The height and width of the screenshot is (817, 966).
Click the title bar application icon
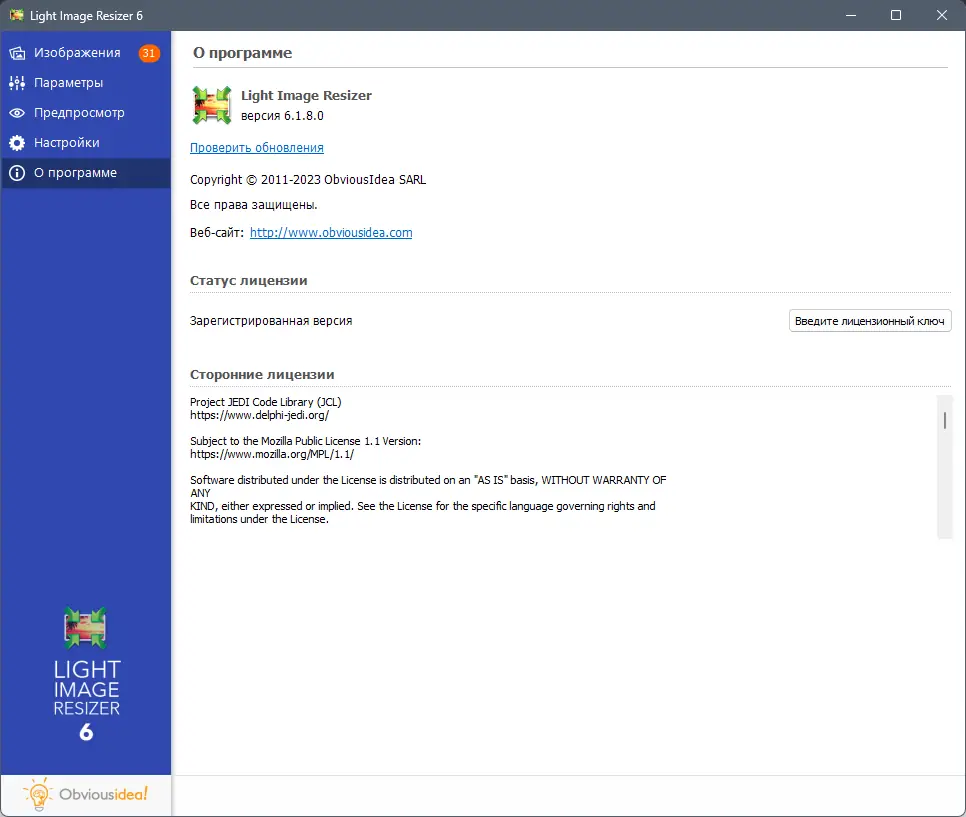pyautogui.click(x=17, y=15)
